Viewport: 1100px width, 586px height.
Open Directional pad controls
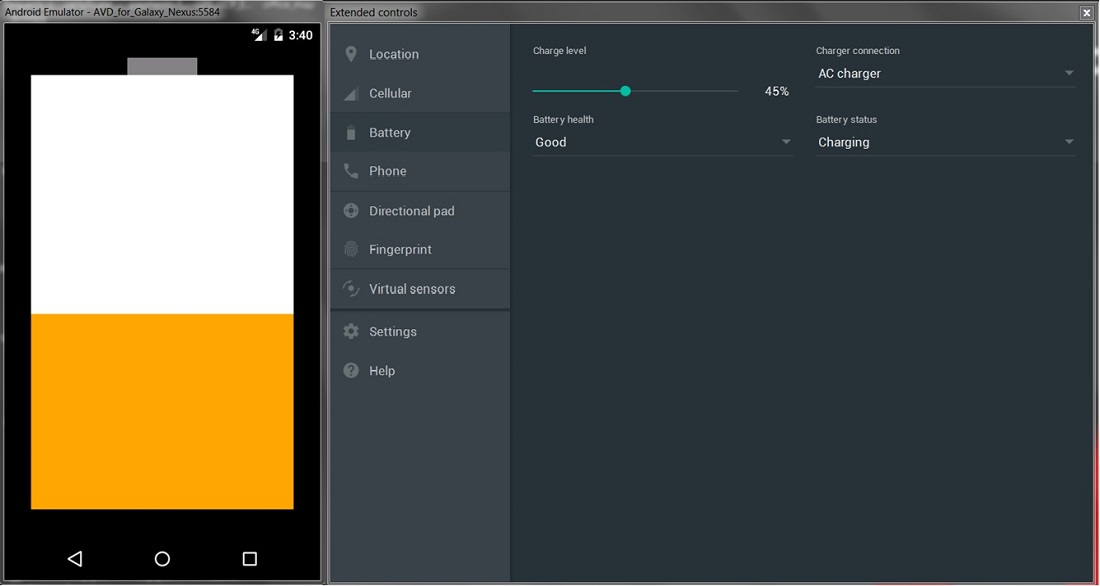(351, 210)
